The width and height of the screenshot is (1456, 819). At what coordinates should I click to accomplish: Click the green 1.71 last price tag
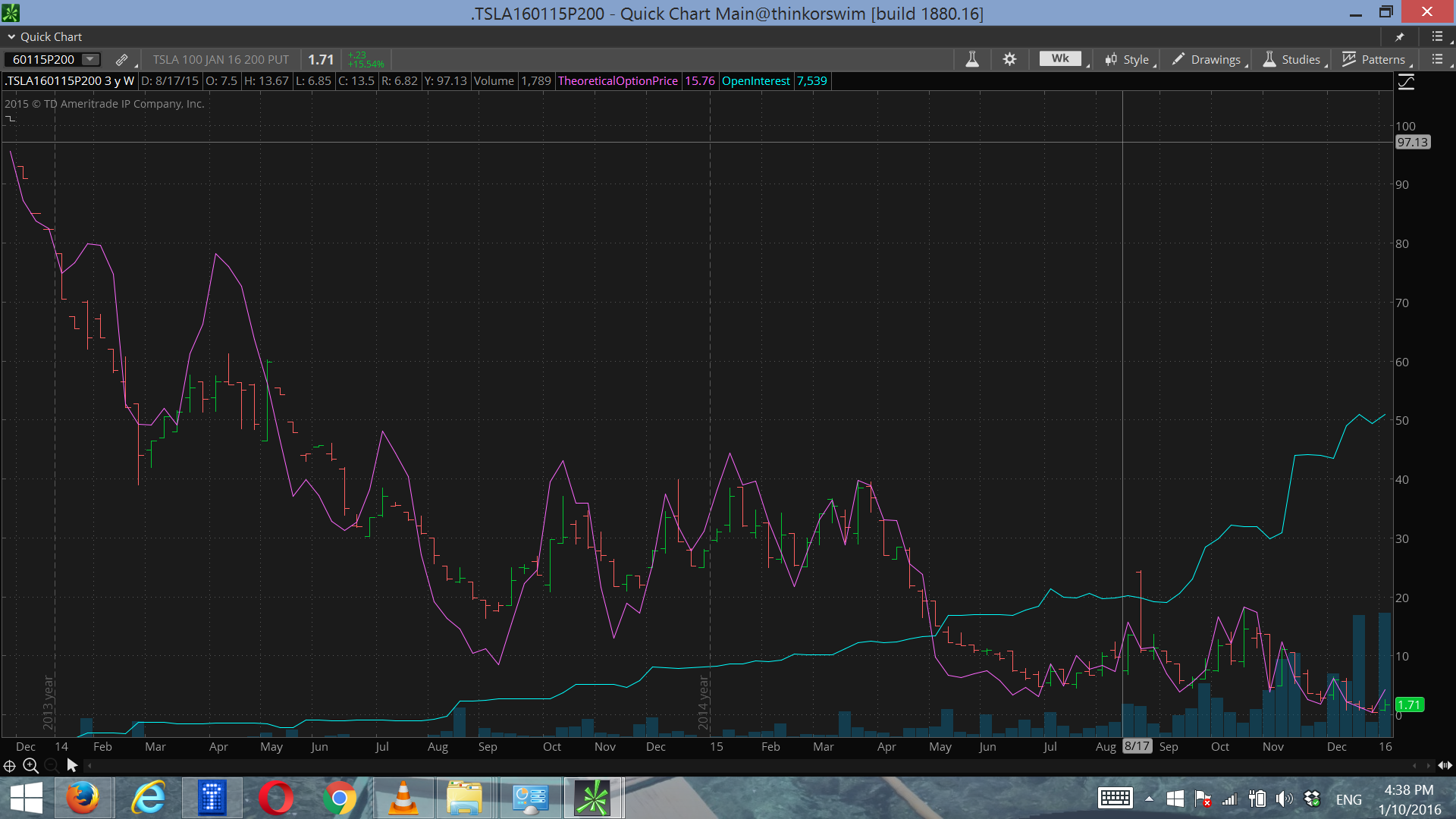(1409, 704)
